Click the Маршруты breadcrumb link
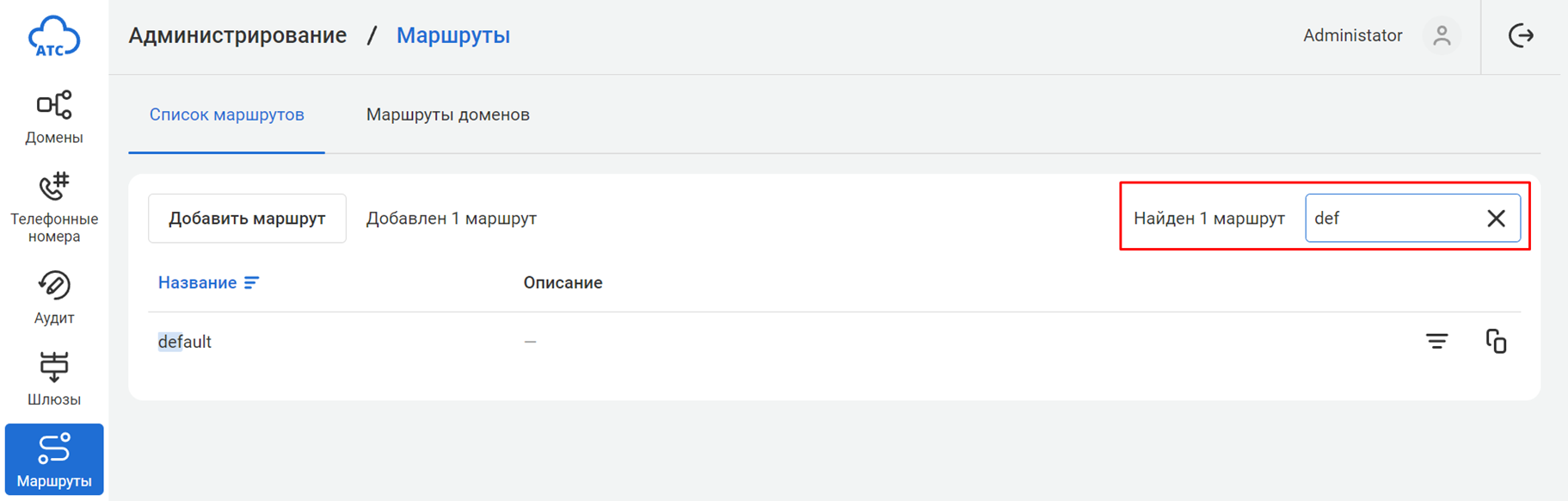This screenshot has width=1568, height=501. (x=452, y=35)
